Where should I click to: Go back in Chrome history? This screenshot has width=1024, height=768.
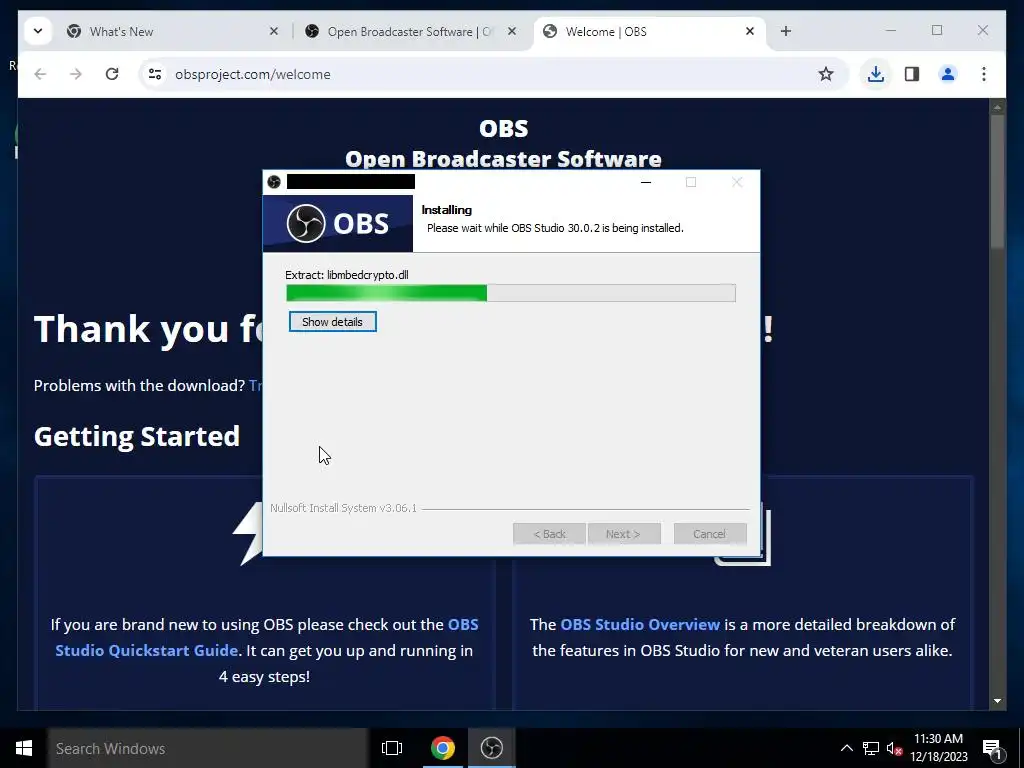tap(40, 74)
